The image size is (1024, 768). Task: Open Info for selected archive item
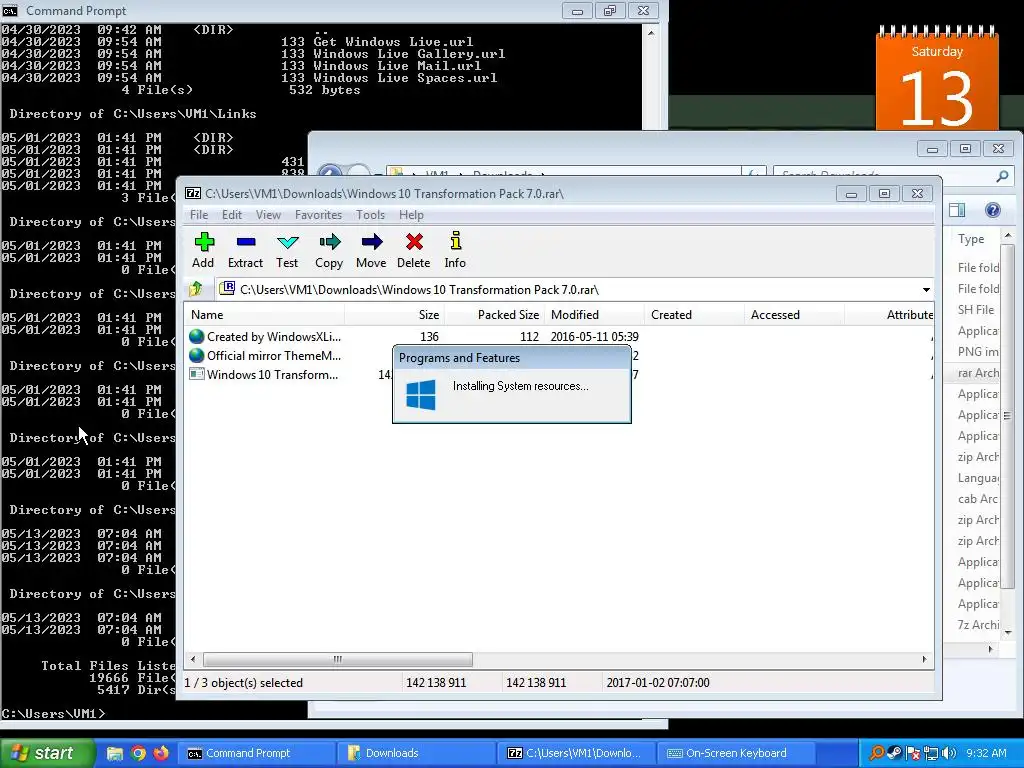pyautogui.click(x=455, y=250)
